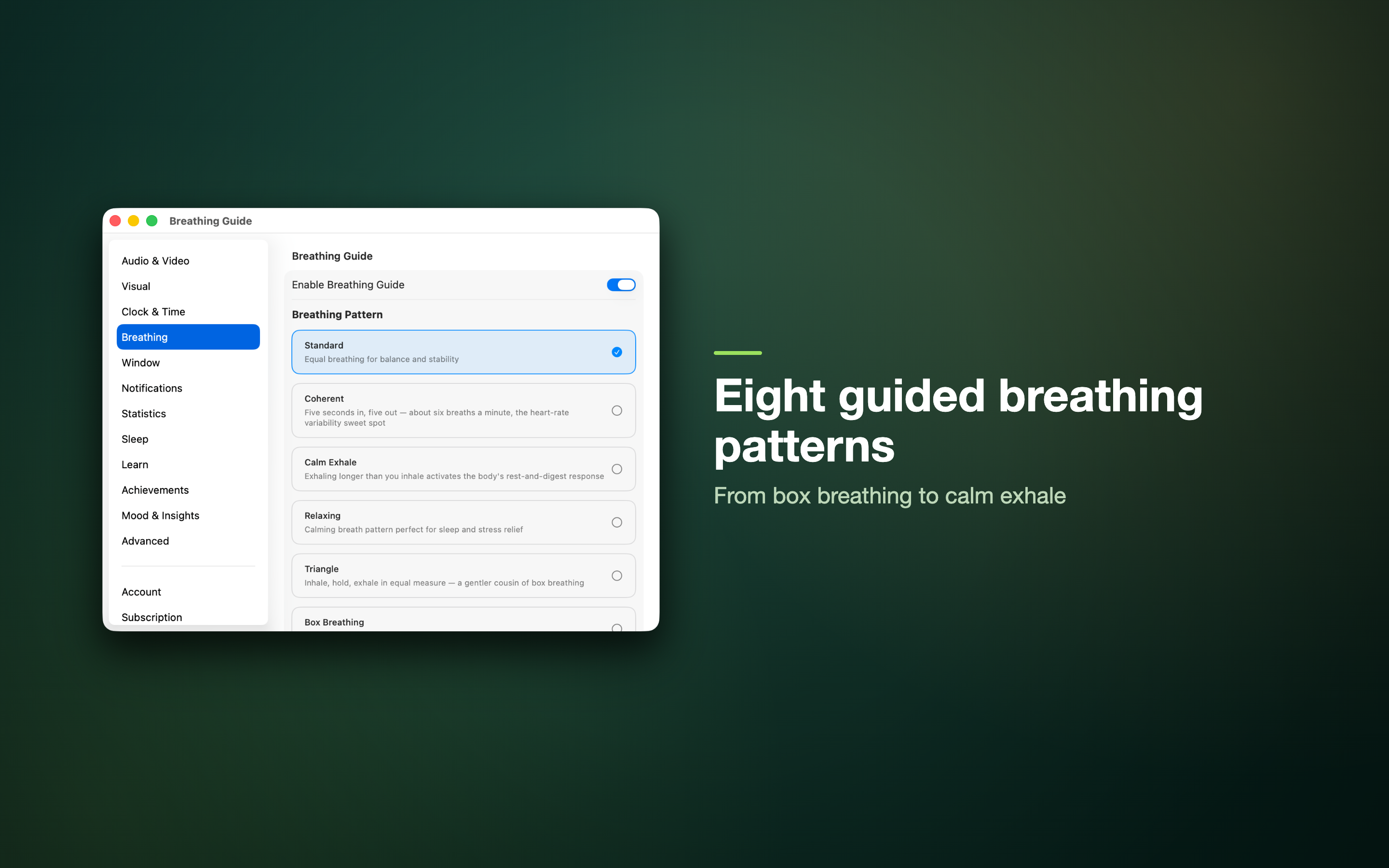Select the Triangle pattern radio button
Viewport: 1389px width, 868px height.
pyautogui.click(x=616, y=576)
